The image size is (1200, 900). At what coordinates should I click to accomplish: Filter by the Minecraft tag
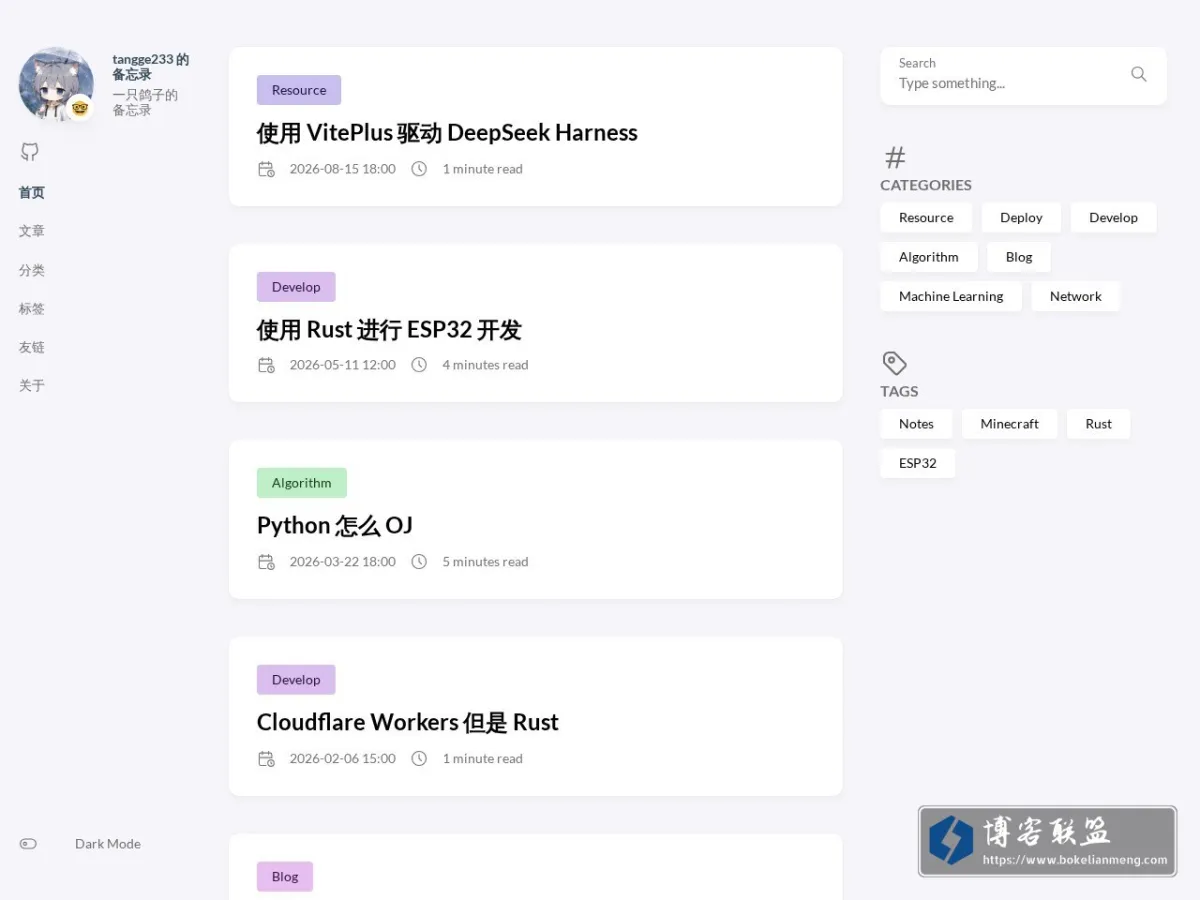[1010, 424]
